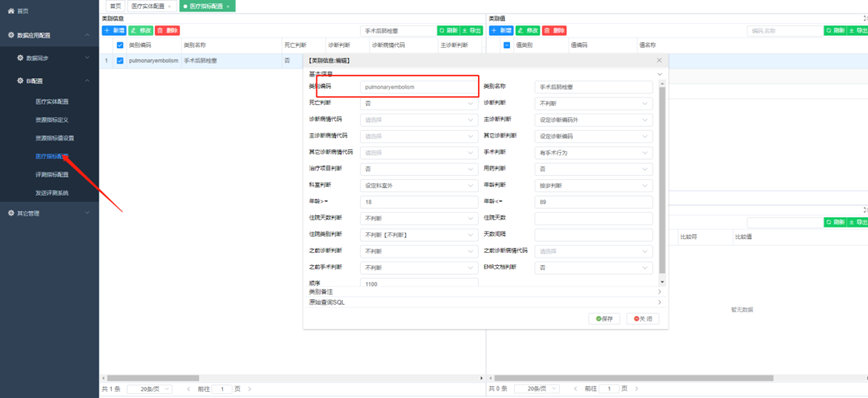Collapse the BI配置 sidebar submenu
868x398 pixels.
coord(87,81)
